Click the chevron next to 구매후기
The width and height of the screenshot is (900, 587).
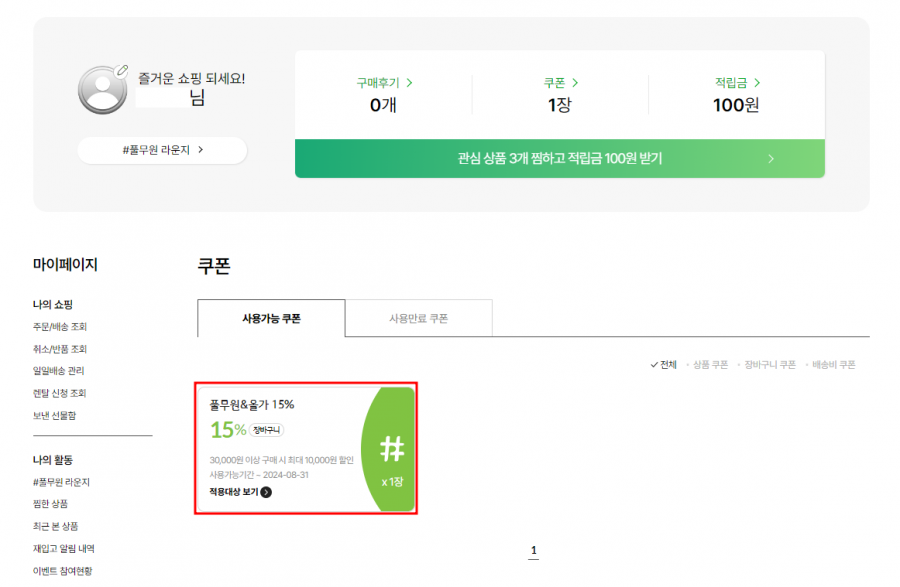point(409,83)
